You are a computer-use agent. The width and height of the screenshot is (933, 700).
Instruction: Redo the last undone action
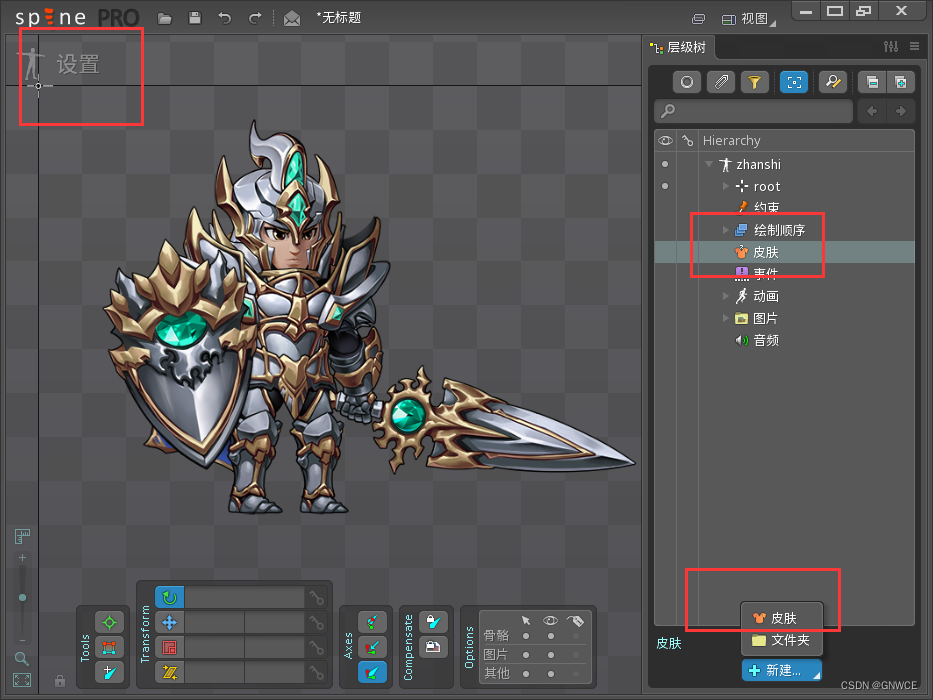[255, 18]
